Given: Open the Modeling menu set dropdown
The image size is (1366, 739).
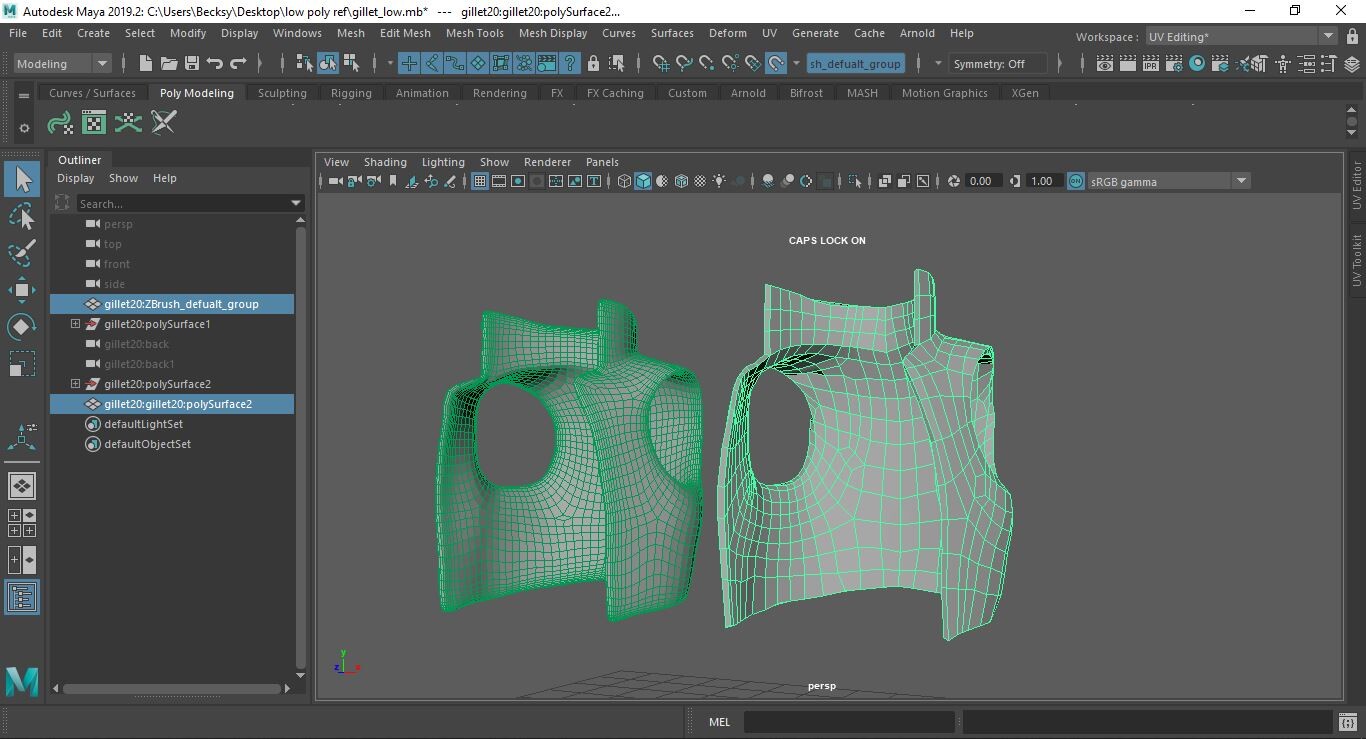Looking at the screenshot, I should [x=61, y=64].
